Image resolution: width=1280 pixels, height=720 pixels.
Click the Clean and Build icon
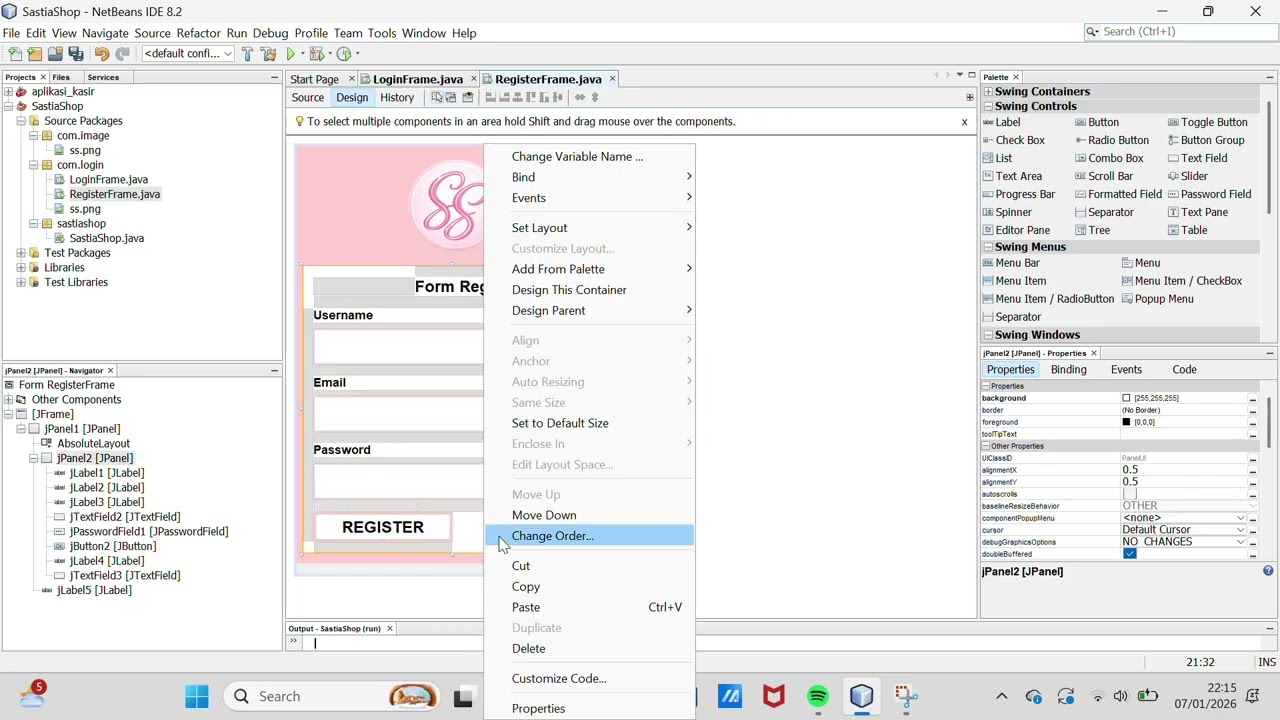tap(268, 54)
